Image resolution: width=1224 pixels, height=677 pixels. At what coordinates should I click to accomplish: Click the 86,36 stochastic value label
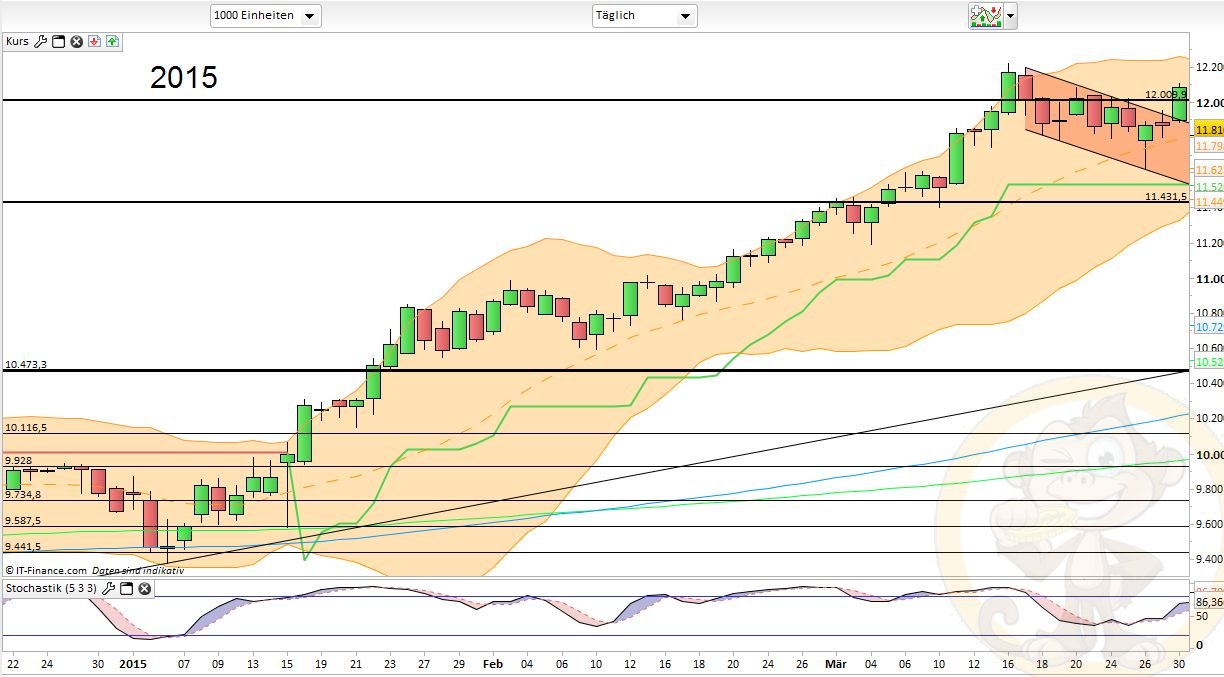(1208, 603)
